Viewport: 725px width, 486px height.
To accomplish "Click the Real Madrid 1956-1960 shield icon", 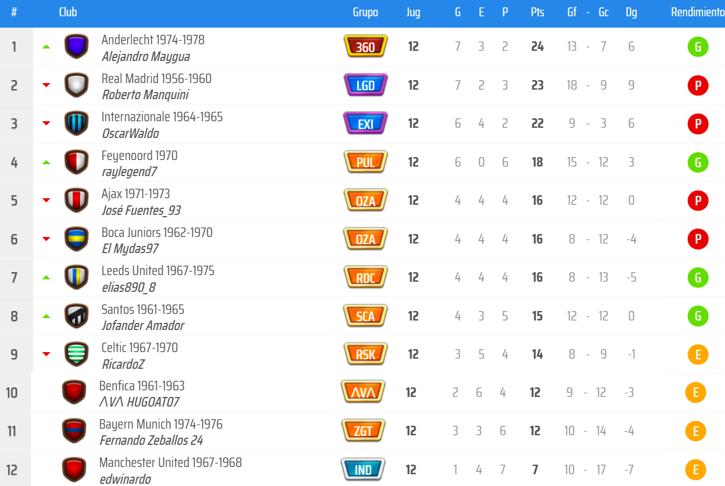I will click(x=76, y=85).
